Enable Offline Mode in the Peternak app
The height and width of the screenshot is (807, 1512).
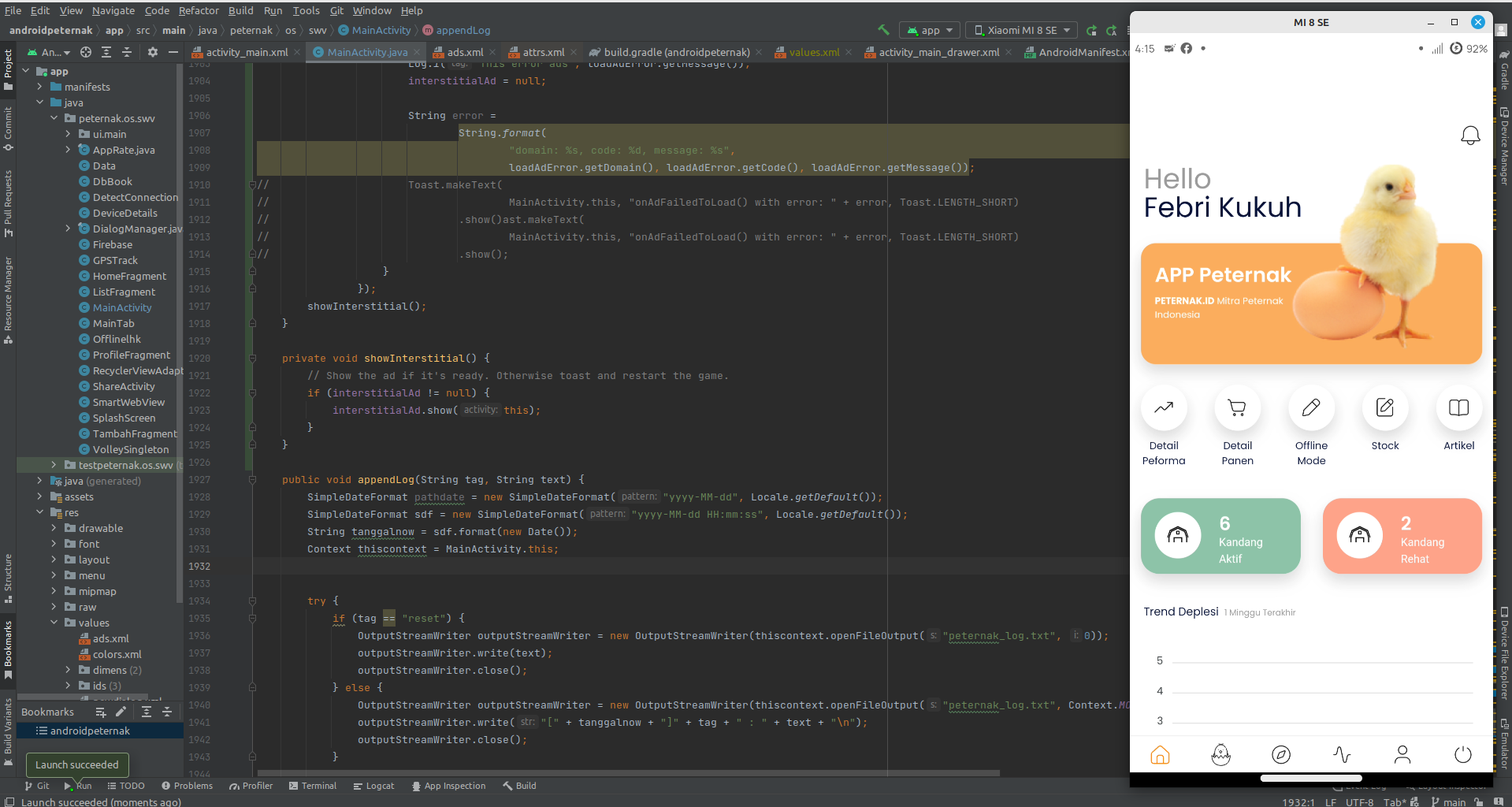tap(1310, 407)
